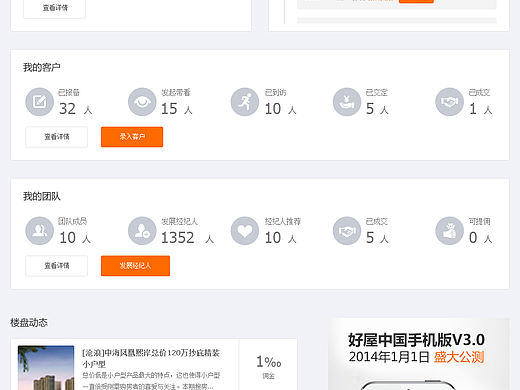This screenshot has height=390, width=520.
Task: Click the 楼盘动态 section heading
Action: [x=29, y=323]
